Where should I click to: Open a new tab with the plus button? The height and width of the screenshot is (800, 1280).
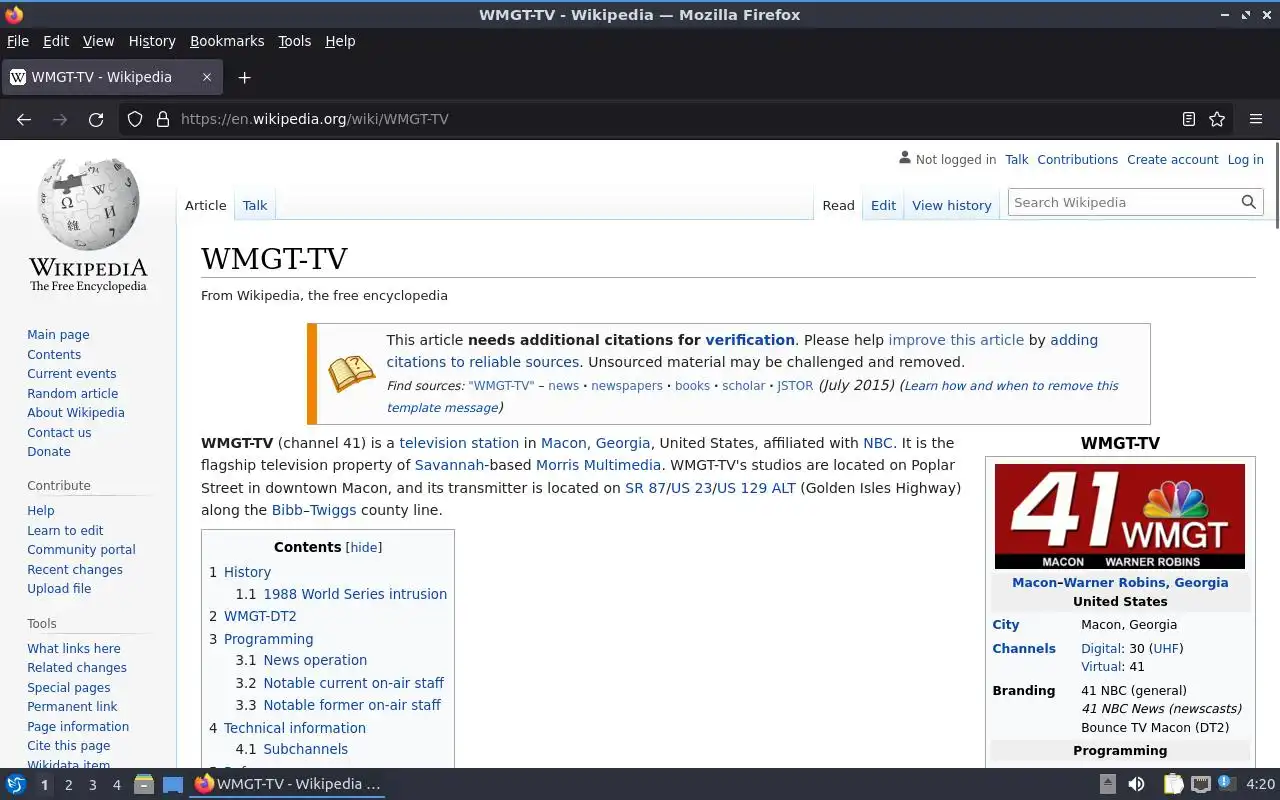click(244, 77)
